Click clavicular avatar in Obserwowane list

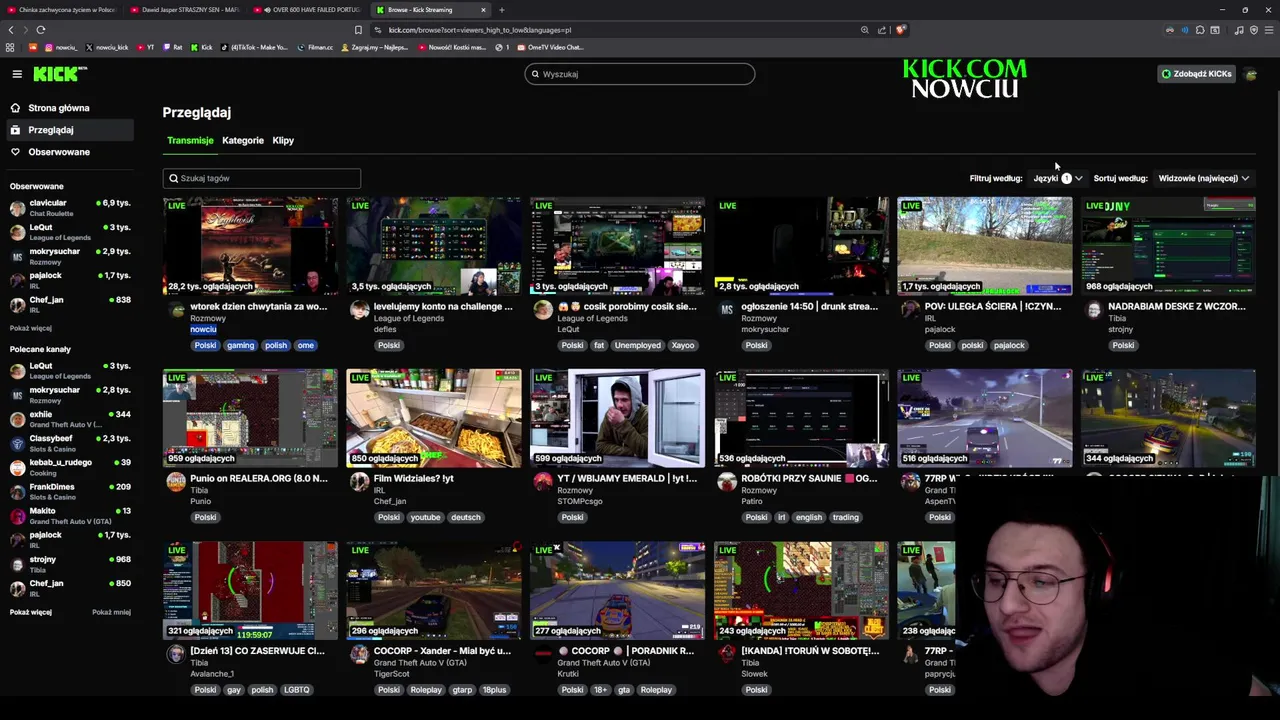(x=17, y=208)
